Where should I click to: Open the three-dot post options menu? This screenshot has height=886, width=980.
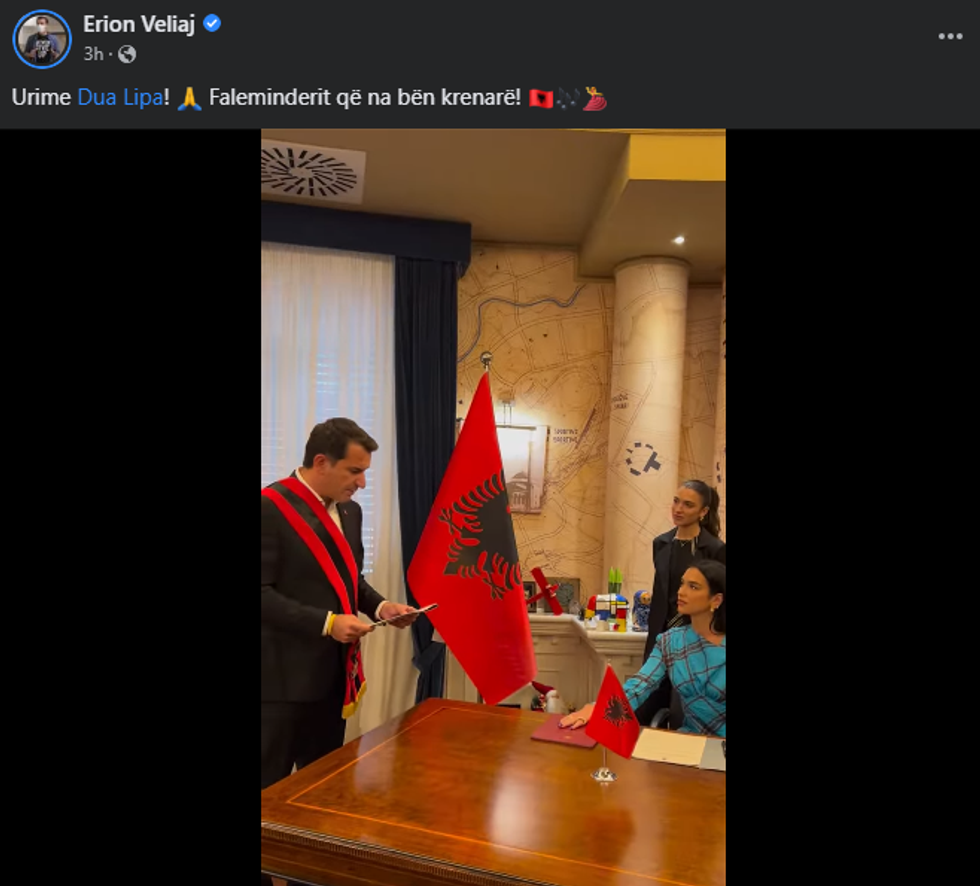[950, 36]
